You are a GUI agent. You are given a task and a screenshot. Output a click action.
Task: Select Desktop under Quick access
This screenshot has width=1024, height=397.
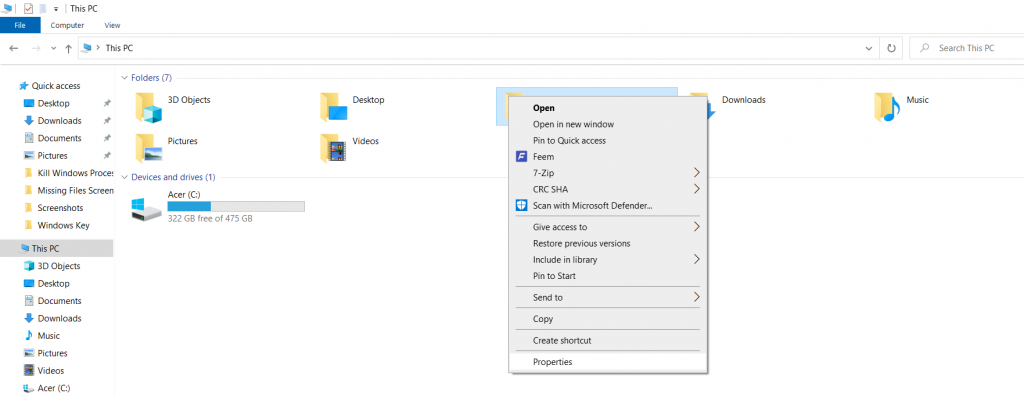click(x=54, y=103)
